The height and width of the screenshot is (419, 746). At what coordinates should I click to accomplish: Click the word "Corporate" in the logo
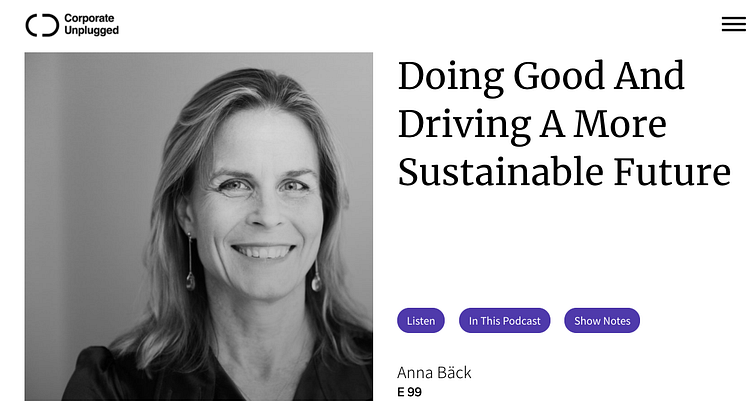(88, 18)
